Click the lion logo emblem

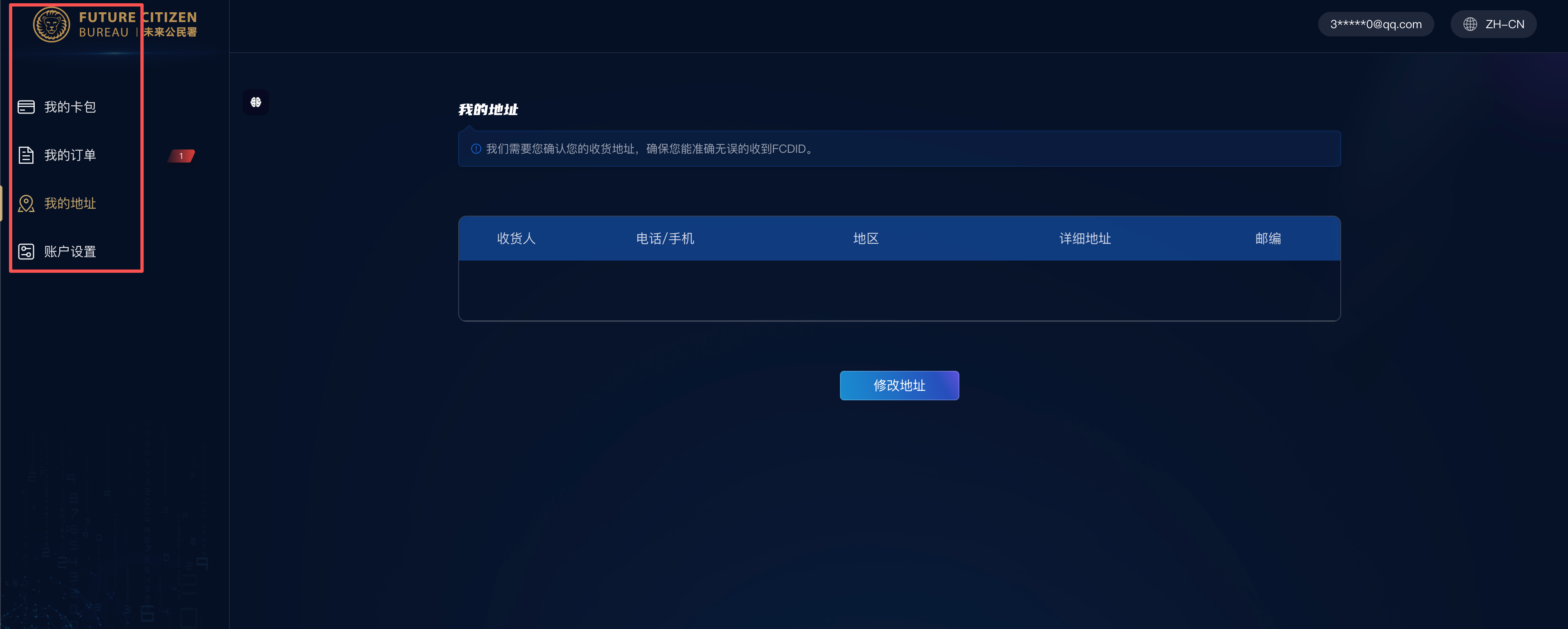pyautogui.click(x=51, y=25)
